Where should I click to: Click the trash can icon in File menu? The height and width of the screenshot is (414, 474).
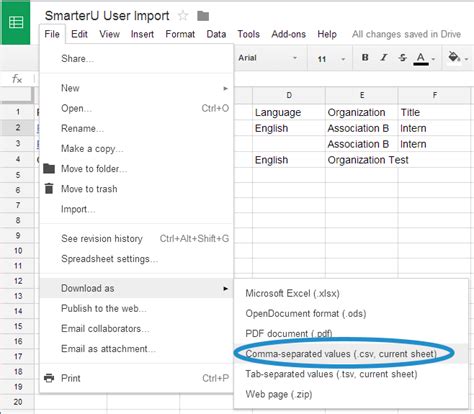(x=49, y=188)
